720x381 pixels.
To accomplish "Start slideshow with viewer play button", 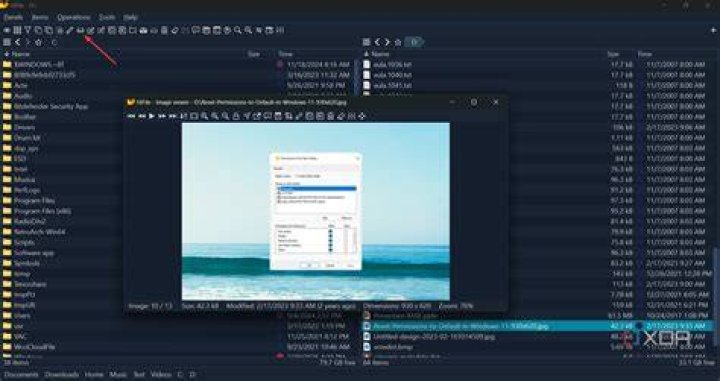I will pos(152,116).
